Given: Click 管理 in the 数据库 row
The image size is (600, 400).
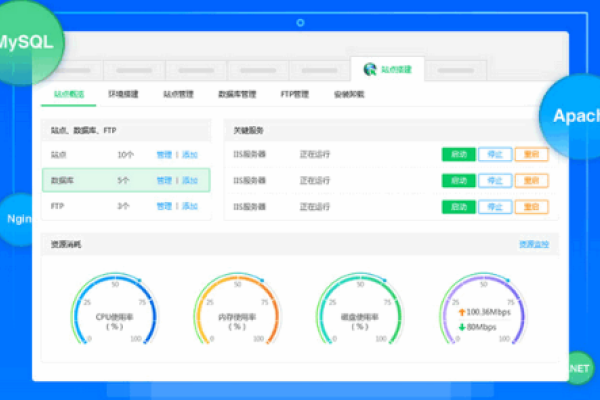Looking at the screenshot, I should point(164,180).
